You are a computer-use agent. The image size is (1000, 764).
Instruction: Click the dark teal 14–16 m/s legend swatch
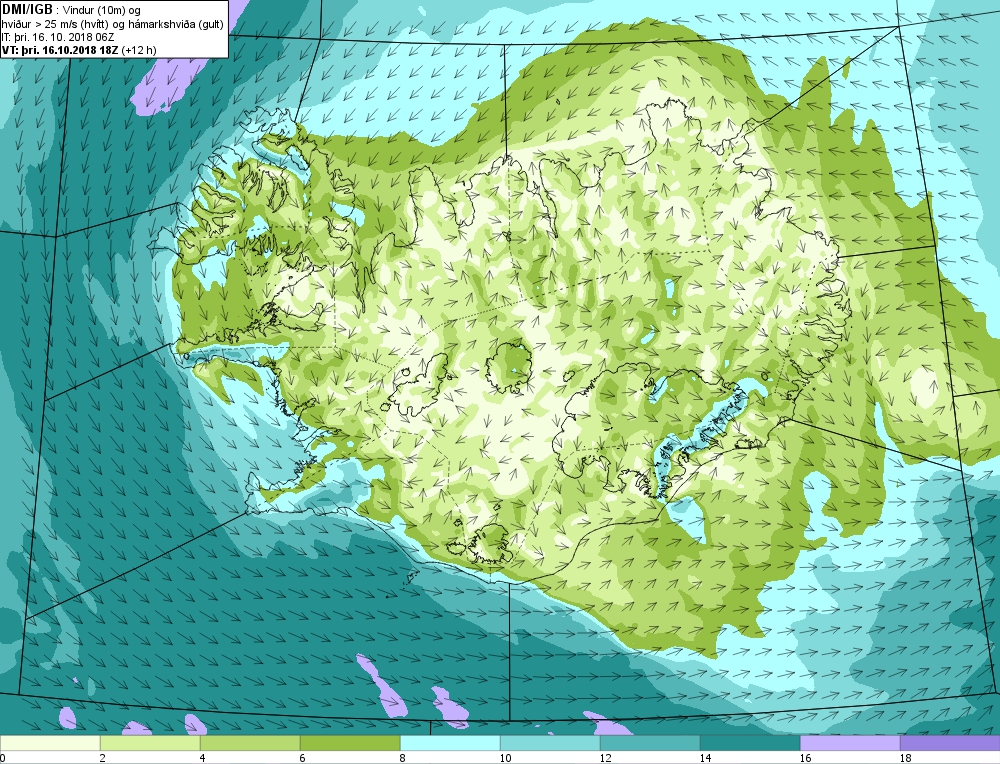coord(750,744)
